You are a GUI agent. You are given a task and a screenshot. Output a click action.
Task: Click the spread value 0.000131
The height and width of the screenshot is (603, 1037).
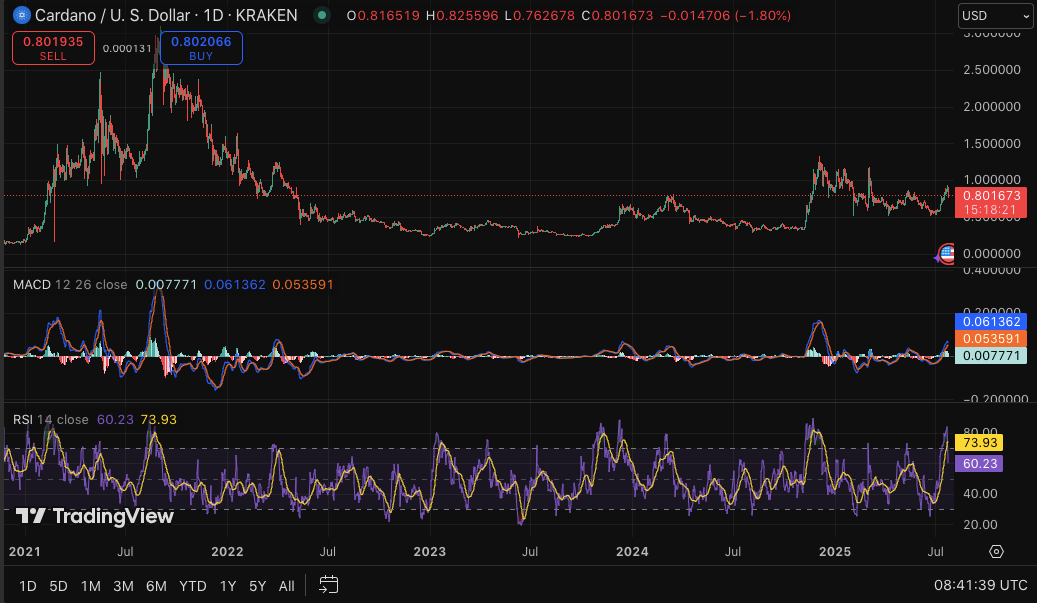127,48
